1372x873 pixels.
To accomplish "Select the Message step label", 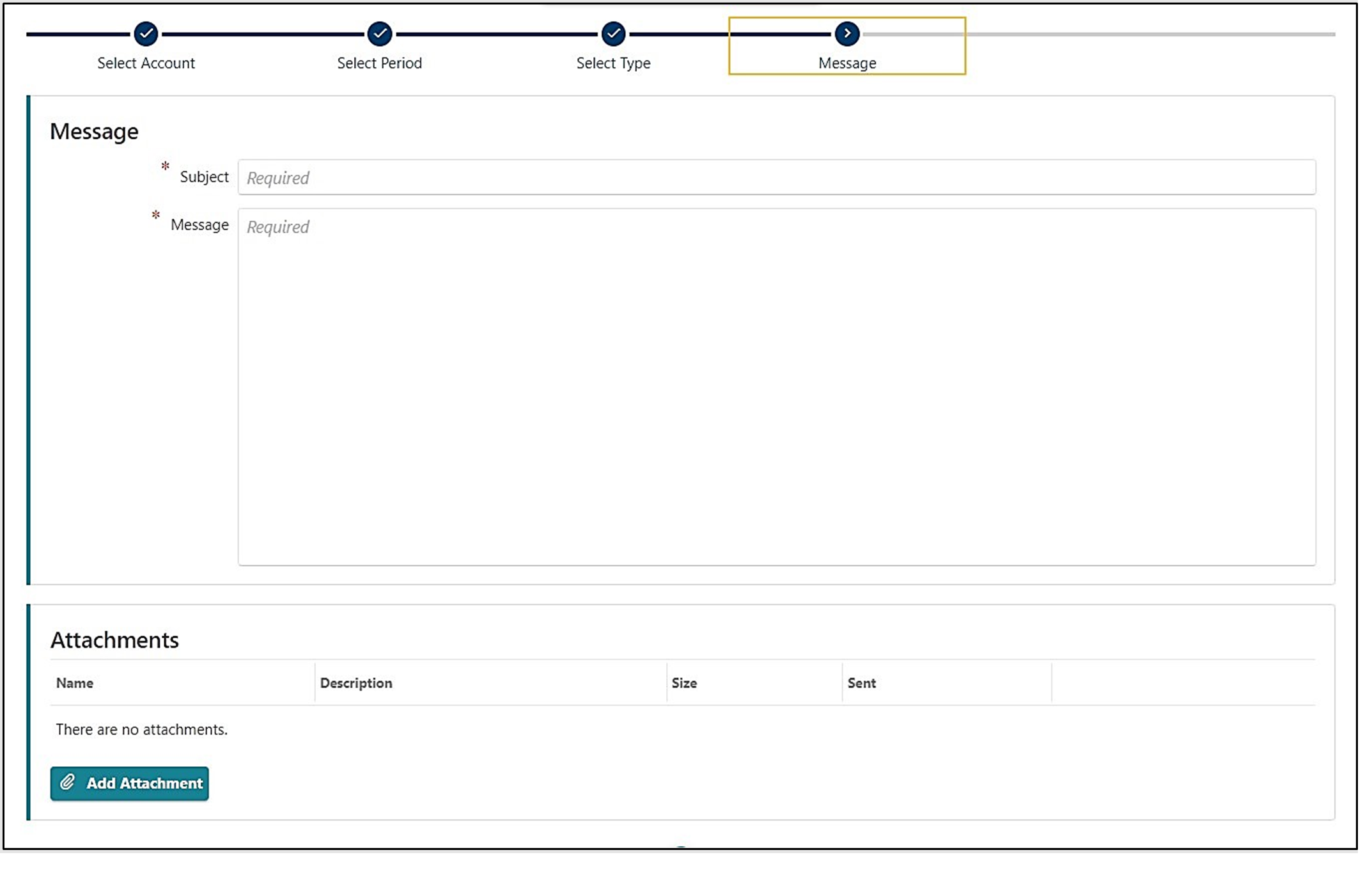I will (x=846, y=63).
